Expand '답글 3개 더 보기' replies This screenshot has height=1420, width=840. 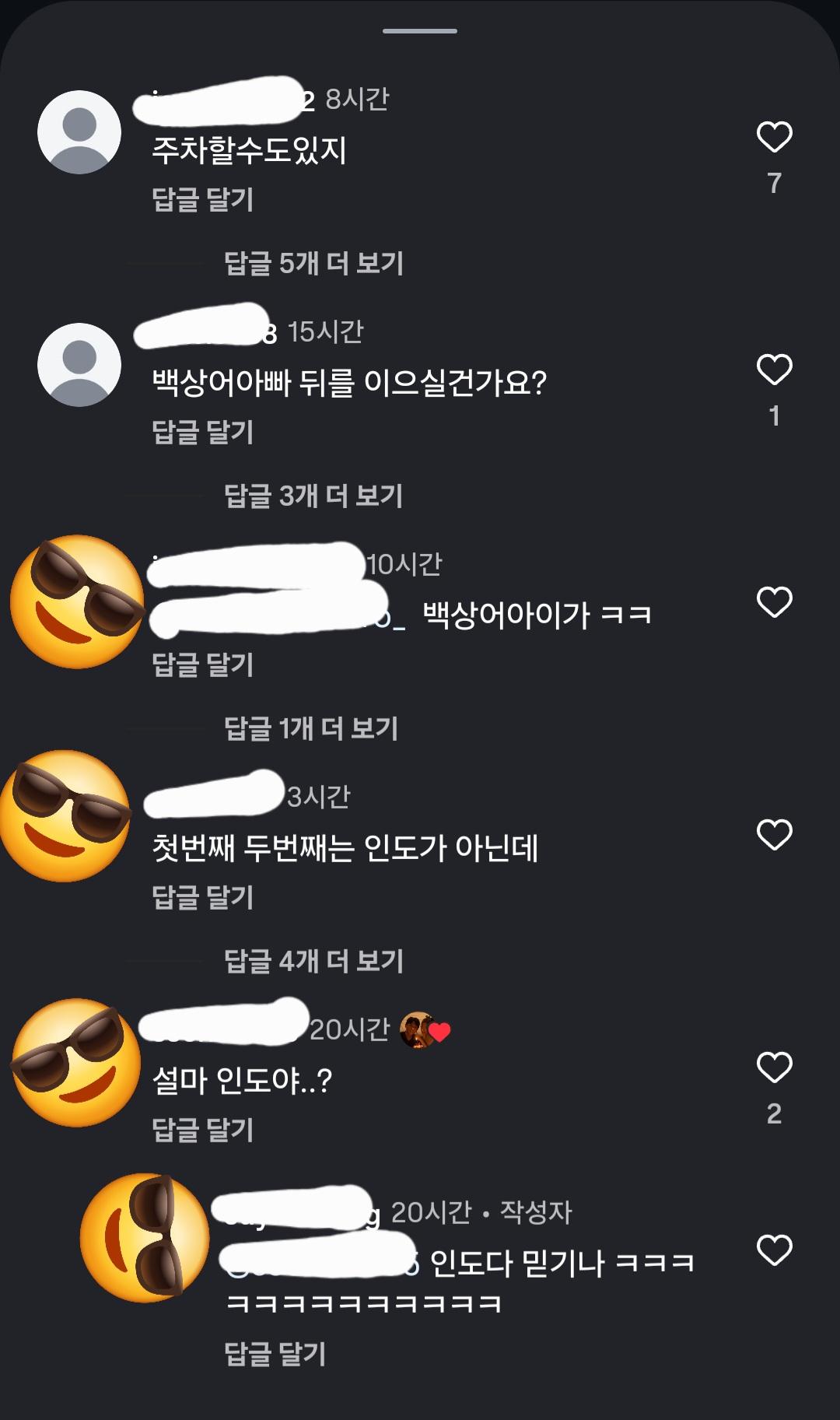[x=313, y=496]
